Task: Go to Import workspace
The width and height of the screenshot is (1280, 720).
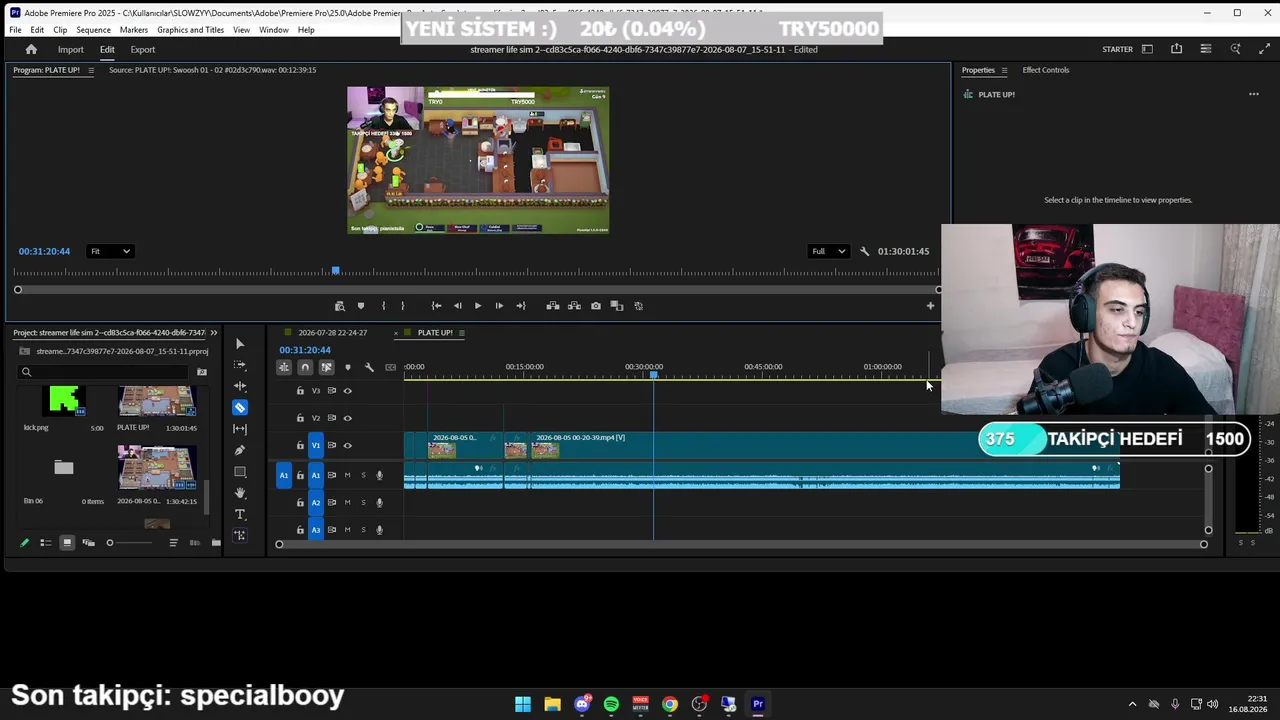Action: (x=70, y=50)
